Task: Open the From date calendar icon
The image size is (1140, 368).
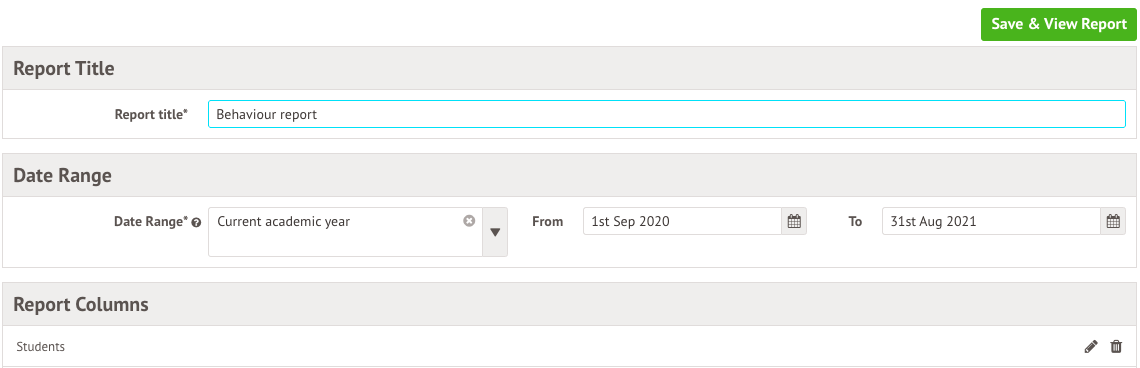Action: click(x=794, y=221)
